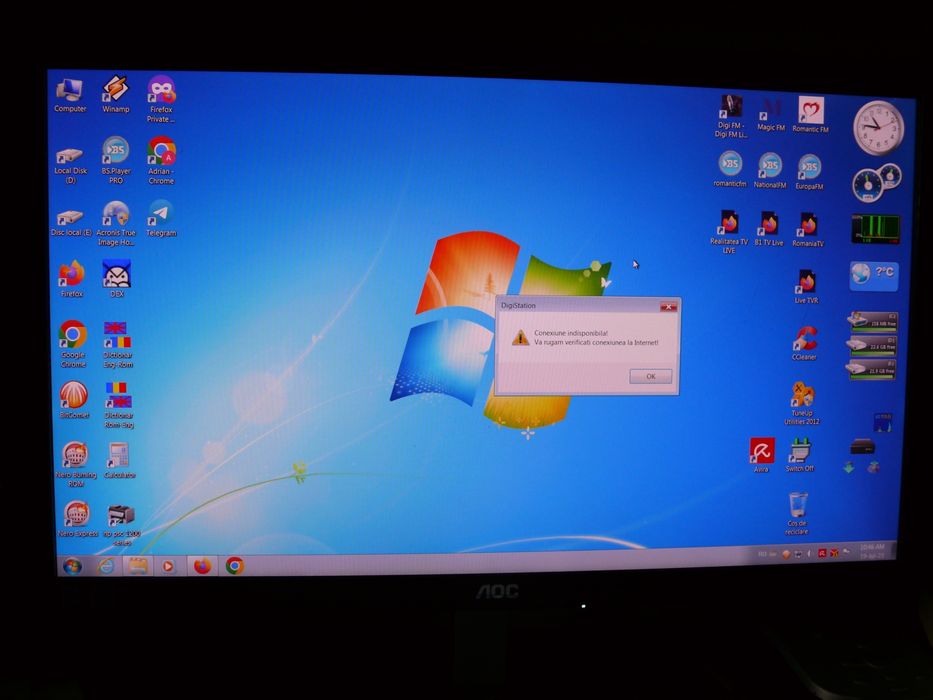Select the Cos de reciclare recycle bin

pos(797,513)
